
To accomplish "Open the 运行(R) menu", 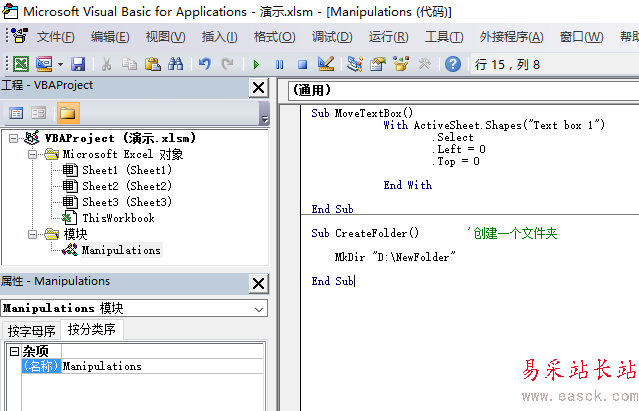I will (x=388, y=37).
